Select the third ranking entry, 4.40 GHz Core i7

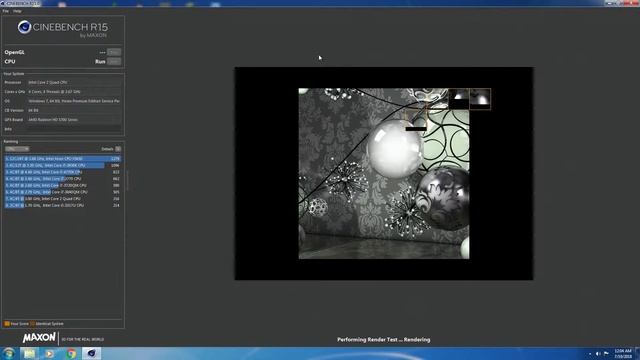click(63, 172)
